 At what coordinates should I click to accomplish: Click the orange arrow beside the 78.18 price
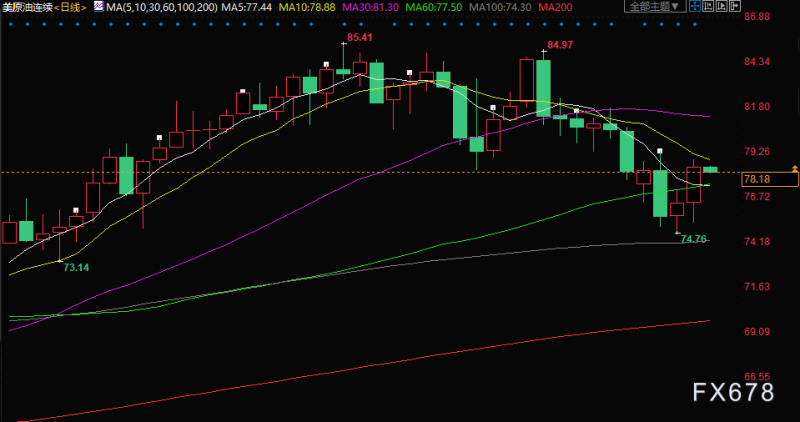point(794,168)
